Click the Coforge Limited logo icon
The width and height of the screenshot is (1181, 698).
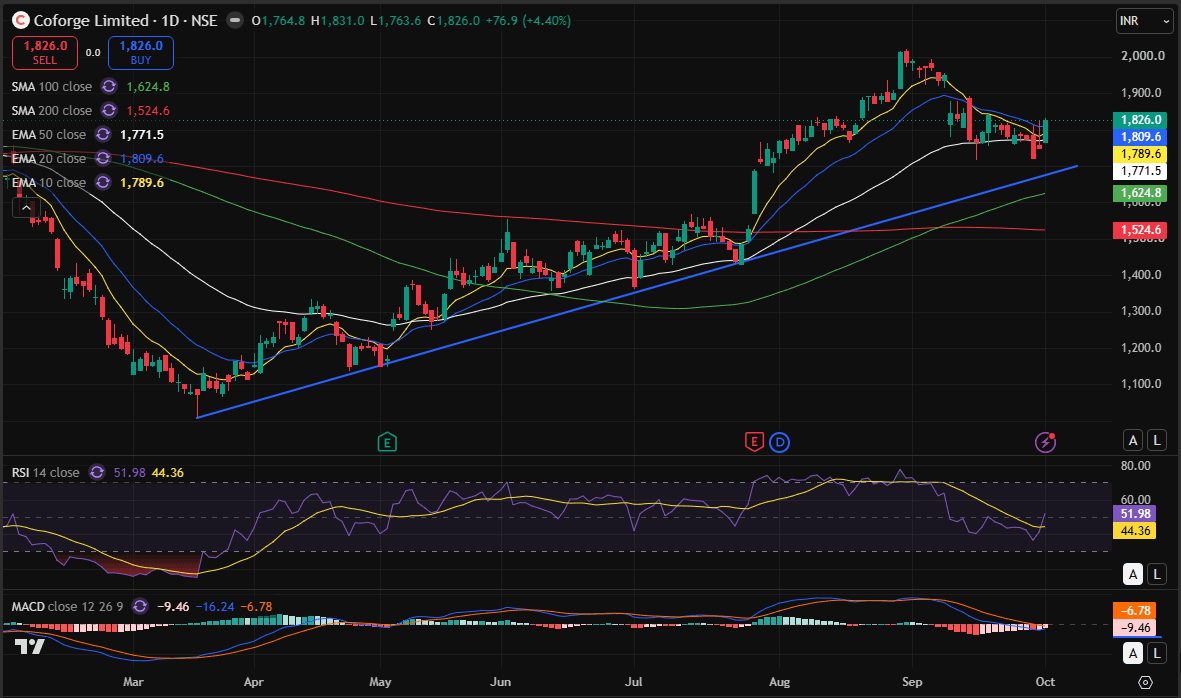[21, 20]
